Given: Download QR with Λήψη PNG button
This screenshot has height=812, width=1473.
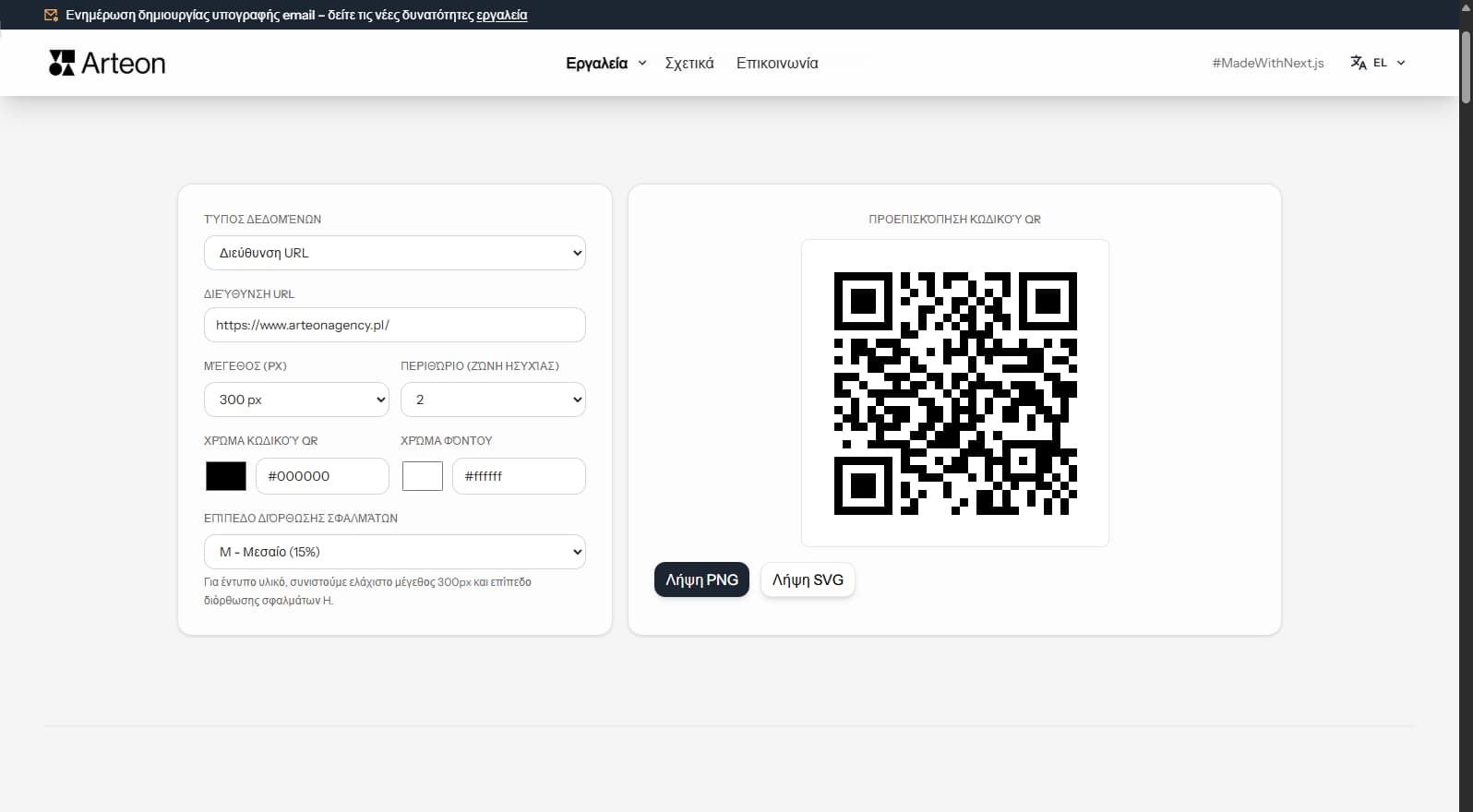Looking at the screenshot, I should tap(701, 579).
